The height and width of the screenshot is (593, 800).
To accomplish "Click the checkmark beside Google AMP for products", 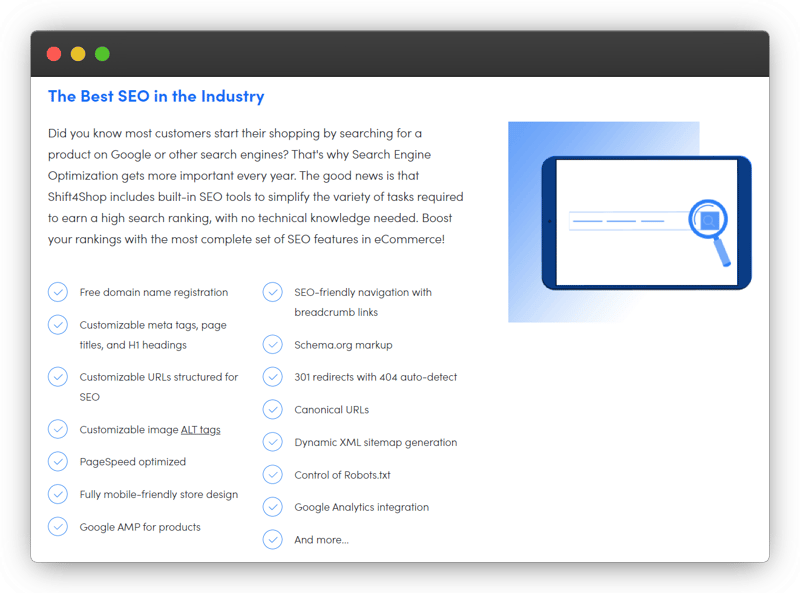I will [58, 527].
